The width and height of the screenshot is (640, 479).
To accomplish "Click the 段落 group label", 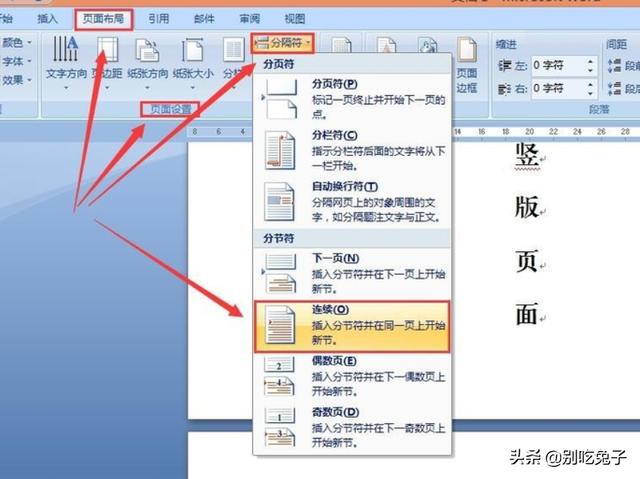I will point(599,109).
